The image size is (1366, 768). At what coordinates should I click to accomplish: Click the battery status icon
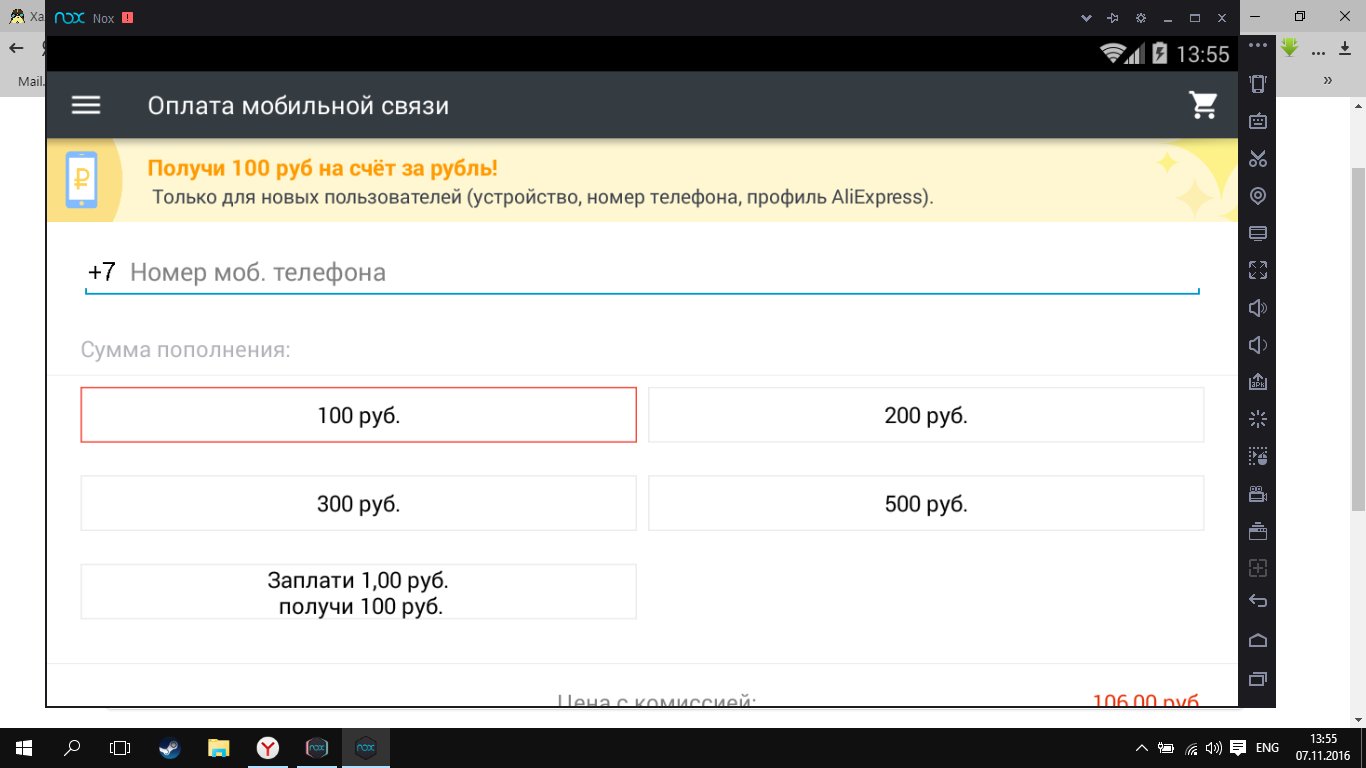1159,53
